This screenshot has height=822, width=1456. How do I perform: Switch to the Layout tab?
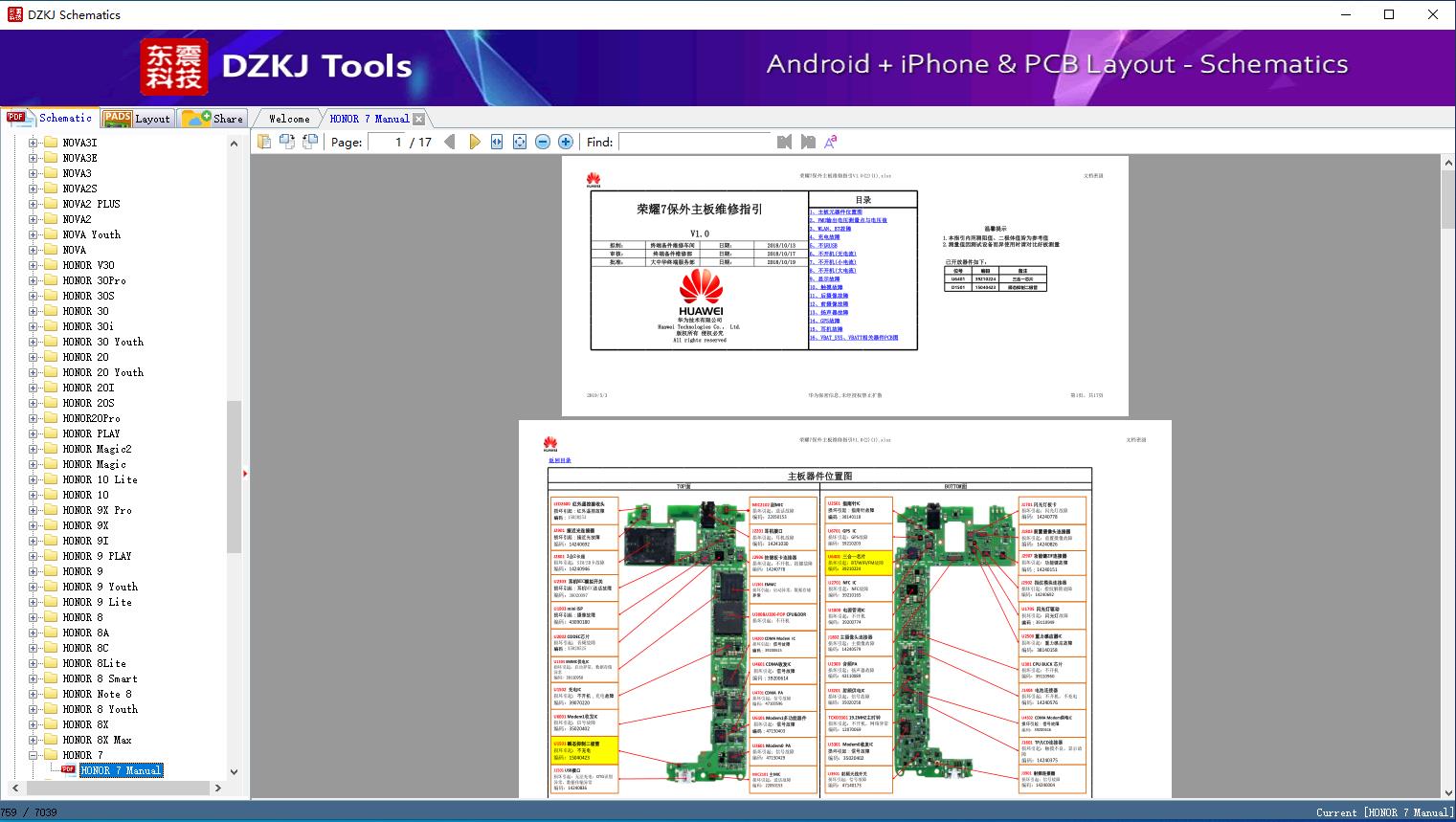[x=137, y=119]
